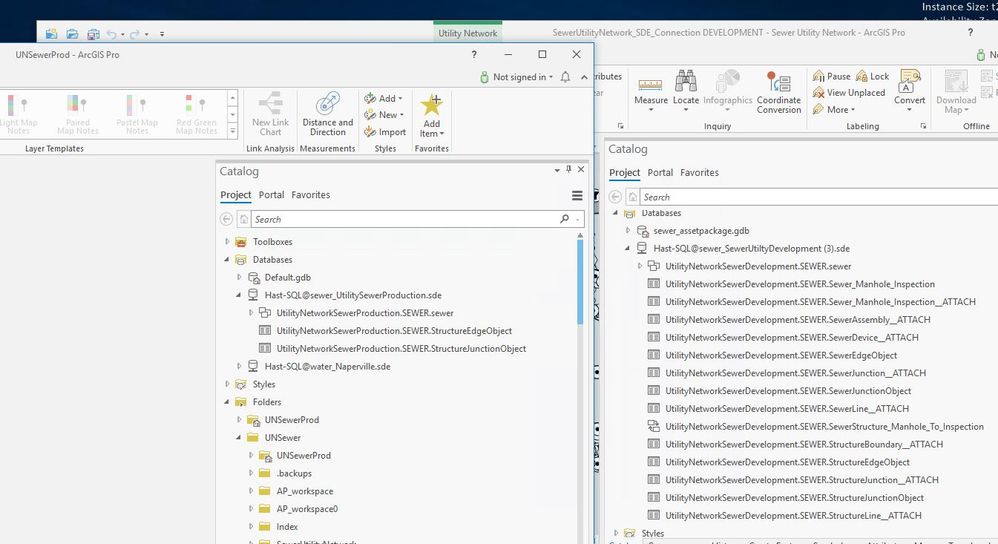This screenshot has height=544, width=998.
Task: Collapse the Folders node
Action: 227,402
